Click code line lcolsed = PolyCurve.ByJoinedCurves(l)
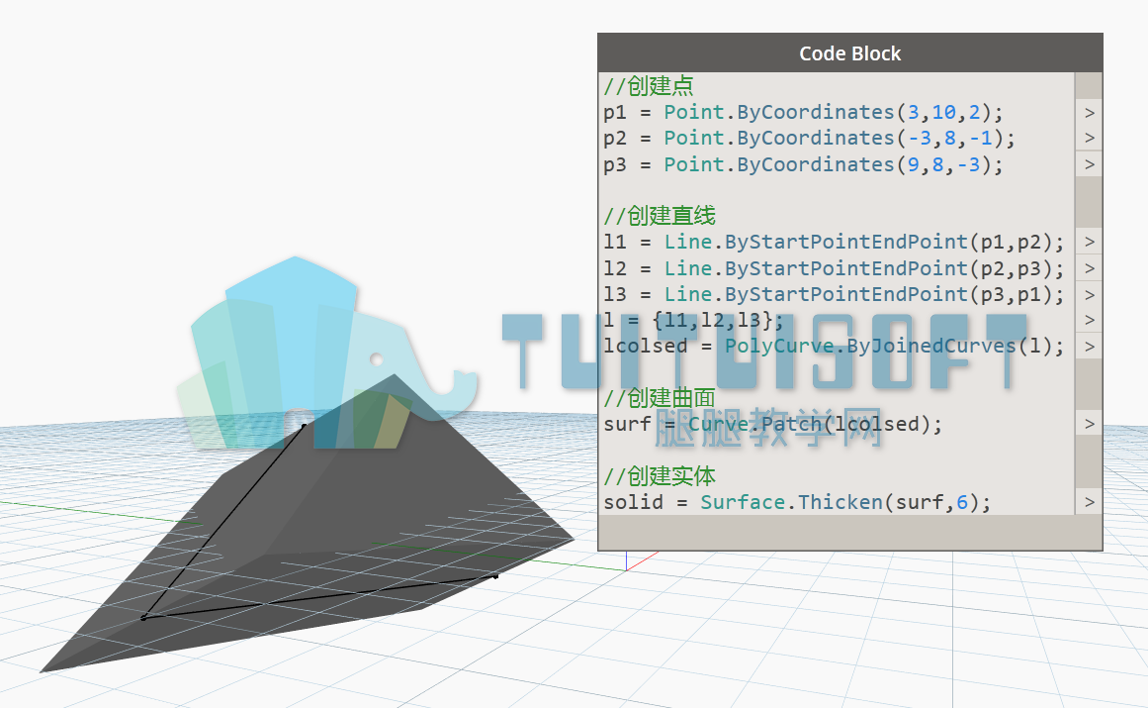Viewport: 1148px width, 708px height. pyautogui.click(x=834, y=346)
